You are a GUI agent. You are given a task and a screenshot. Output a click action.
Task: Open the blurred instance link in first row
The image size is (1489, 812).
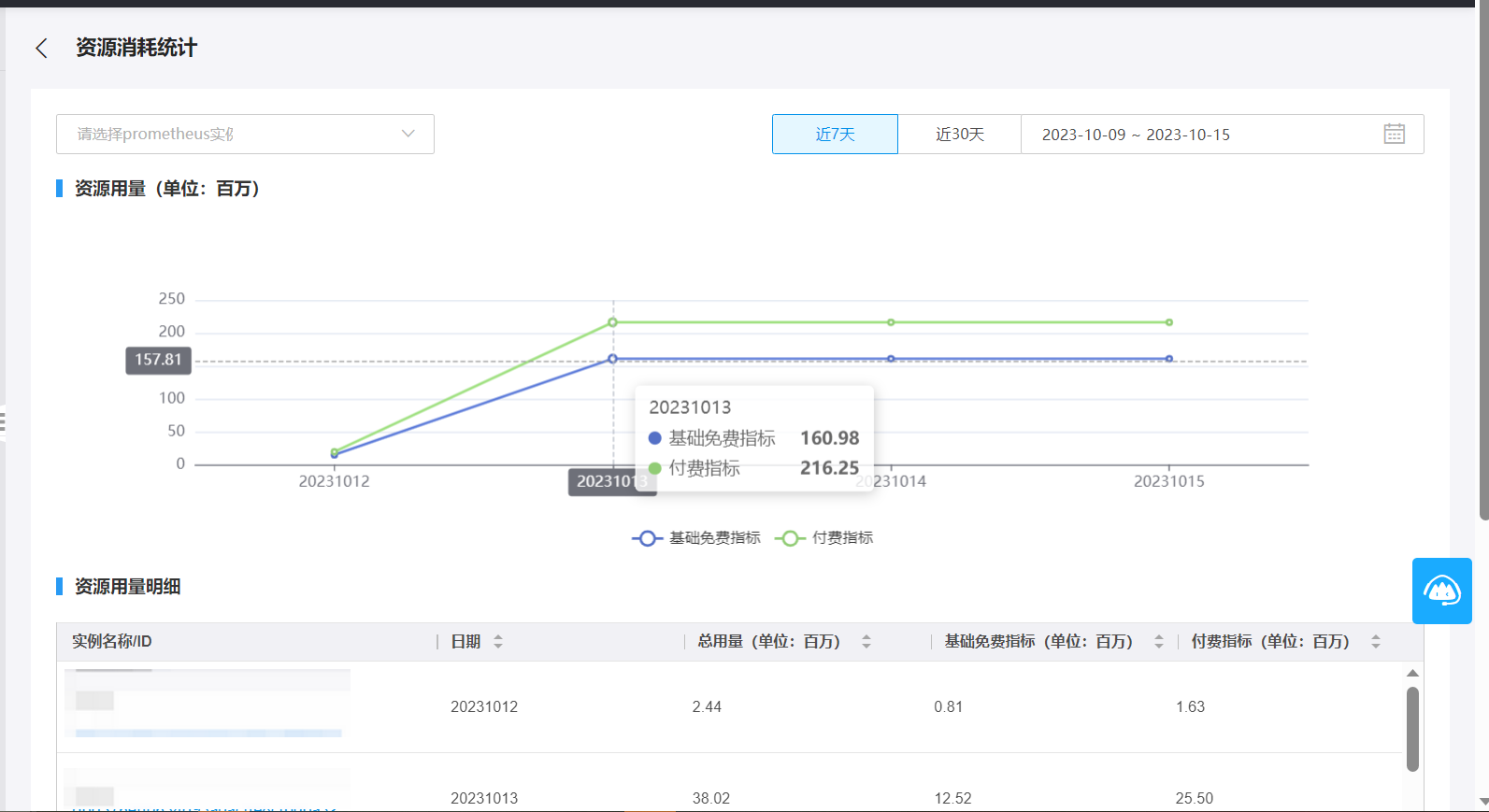click(208, 733)
